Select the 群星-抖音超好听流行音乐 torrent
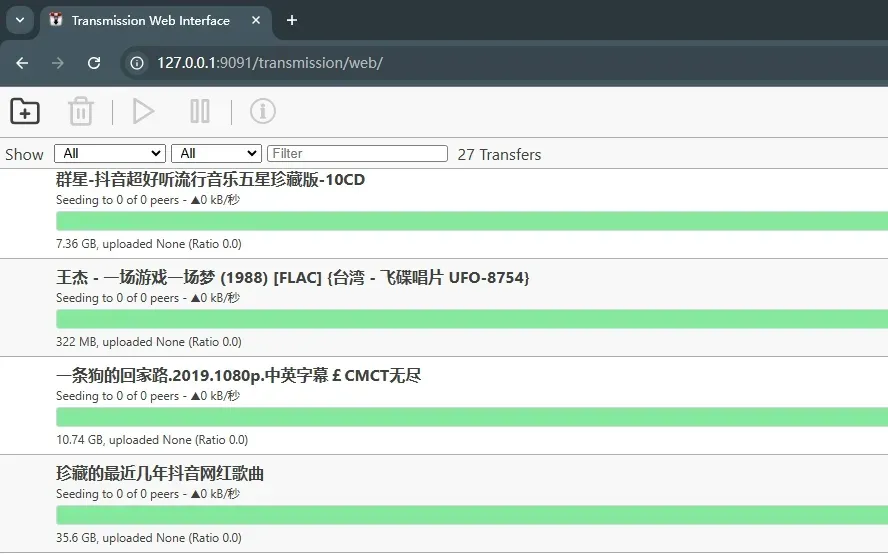 pos(210,180)
